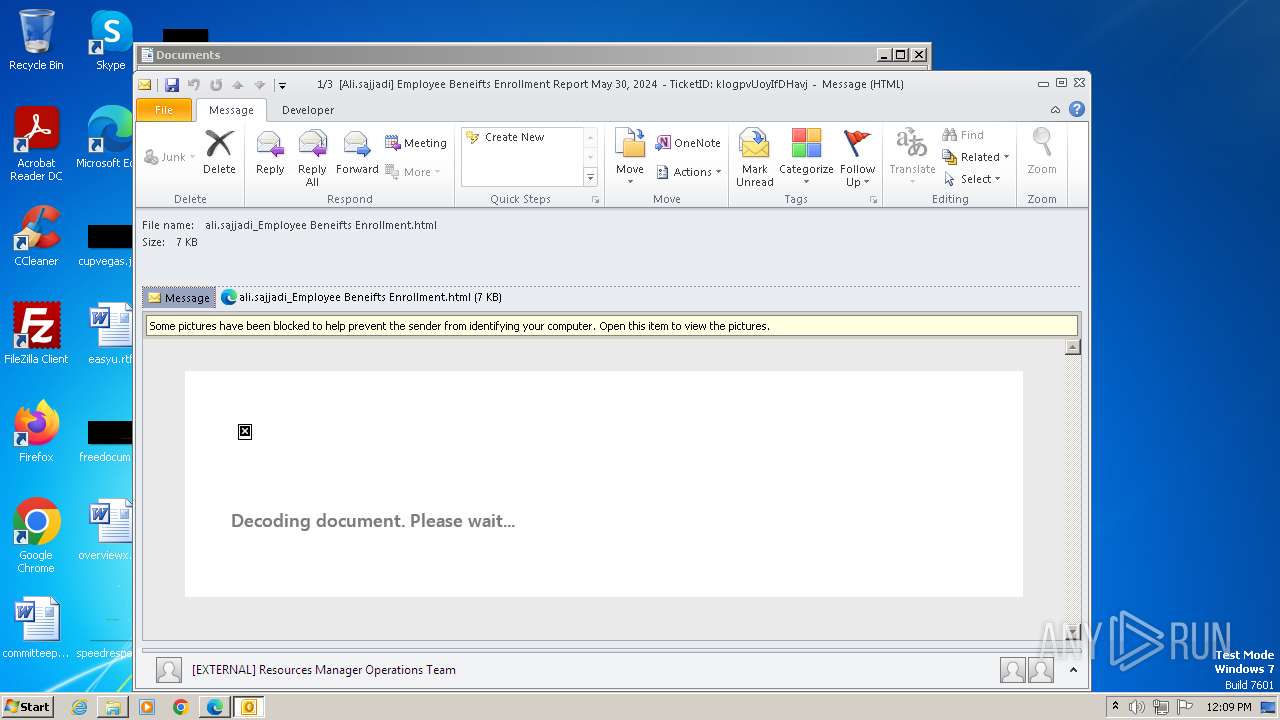Open the Recycle Bin desktop icon
Viewport: 1280px width, 720px height.
pos(36,40)
